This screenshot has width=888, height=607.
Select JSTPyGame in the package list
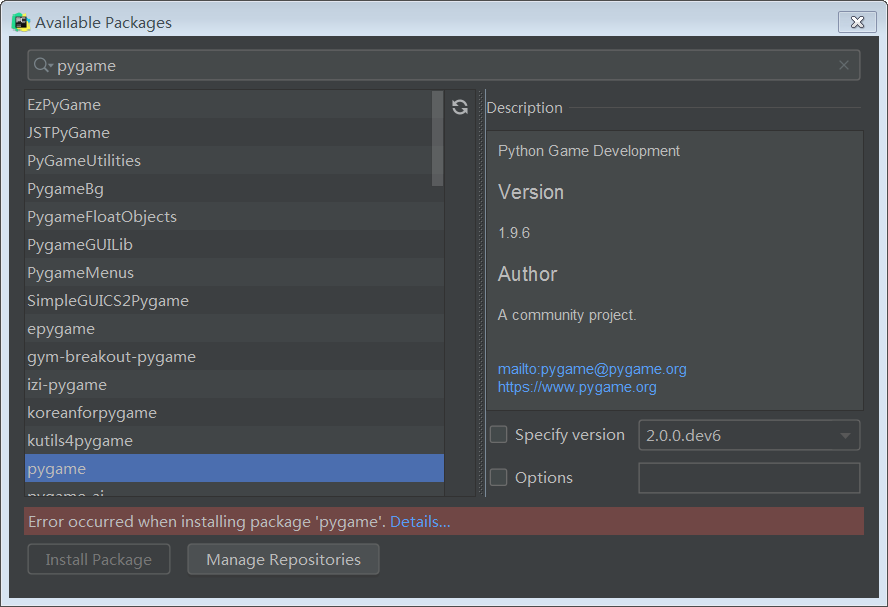pyautogui.click(x=234, y=132)
